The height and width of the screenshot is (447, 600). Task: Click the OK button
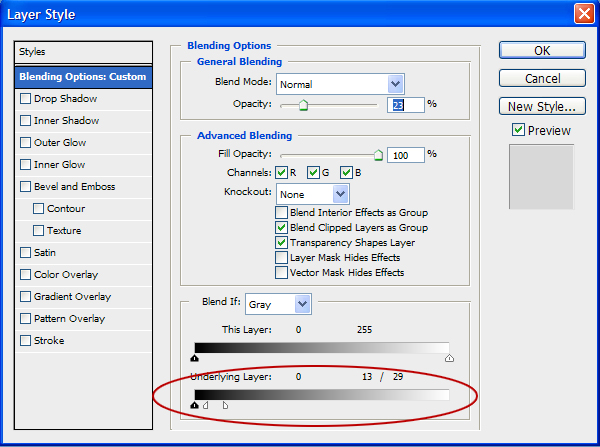542,50
